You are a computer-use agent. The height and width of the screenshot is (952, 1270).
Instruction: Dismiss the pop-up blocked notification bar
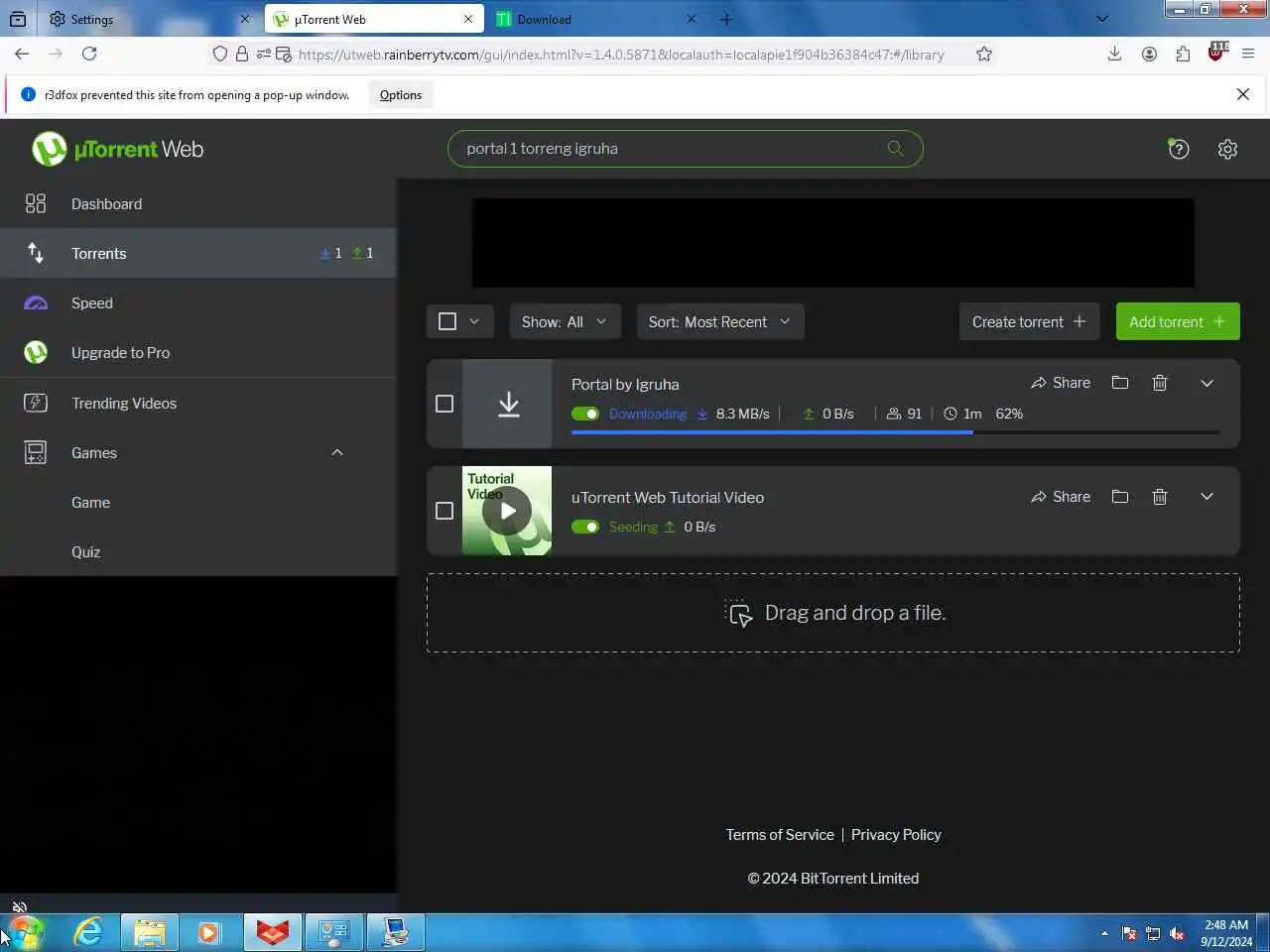point(1243,94)
